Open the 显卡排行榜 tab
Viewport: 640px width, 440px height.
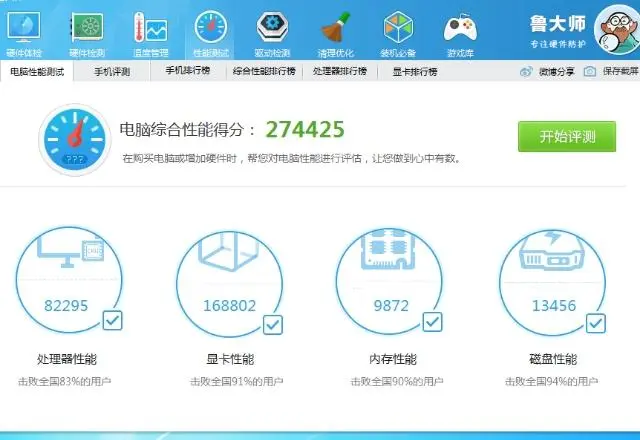pos(415,72)
